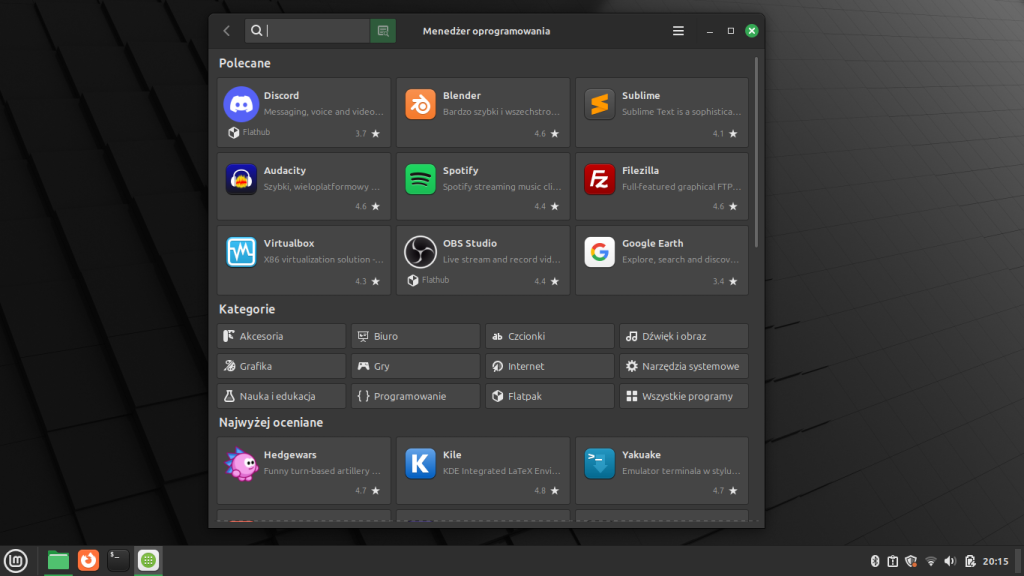Open the Nauka i edukacja category
The width and height of the screenshot is (1024, 576).
[x=281, y=396]
